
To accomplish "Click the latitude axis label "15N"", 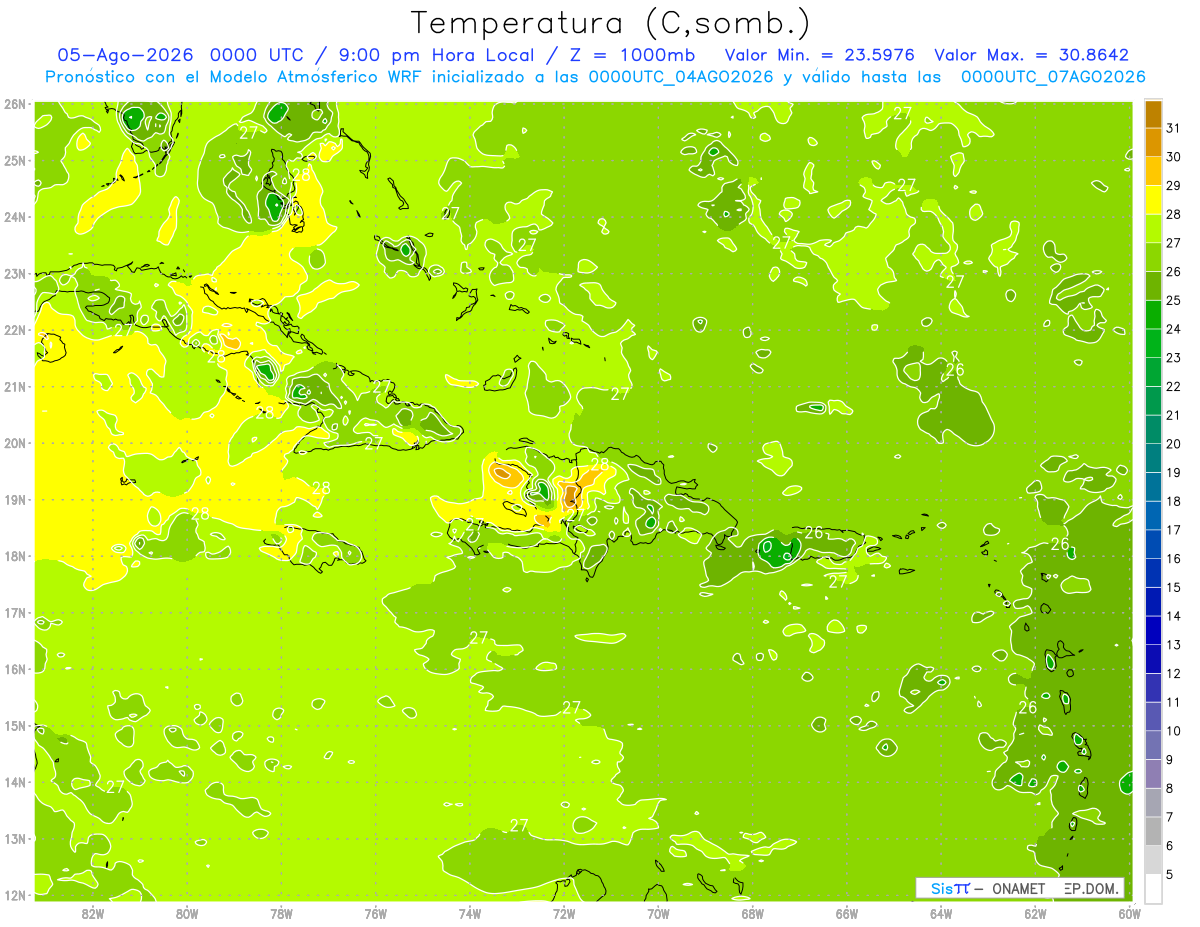I will (x=15, y=726).
